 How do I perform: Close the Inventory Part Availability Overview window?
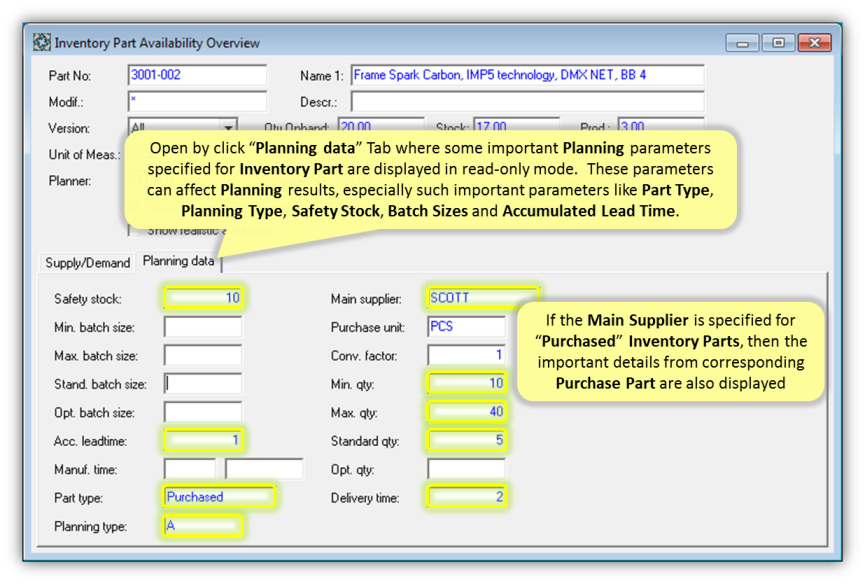814,42
